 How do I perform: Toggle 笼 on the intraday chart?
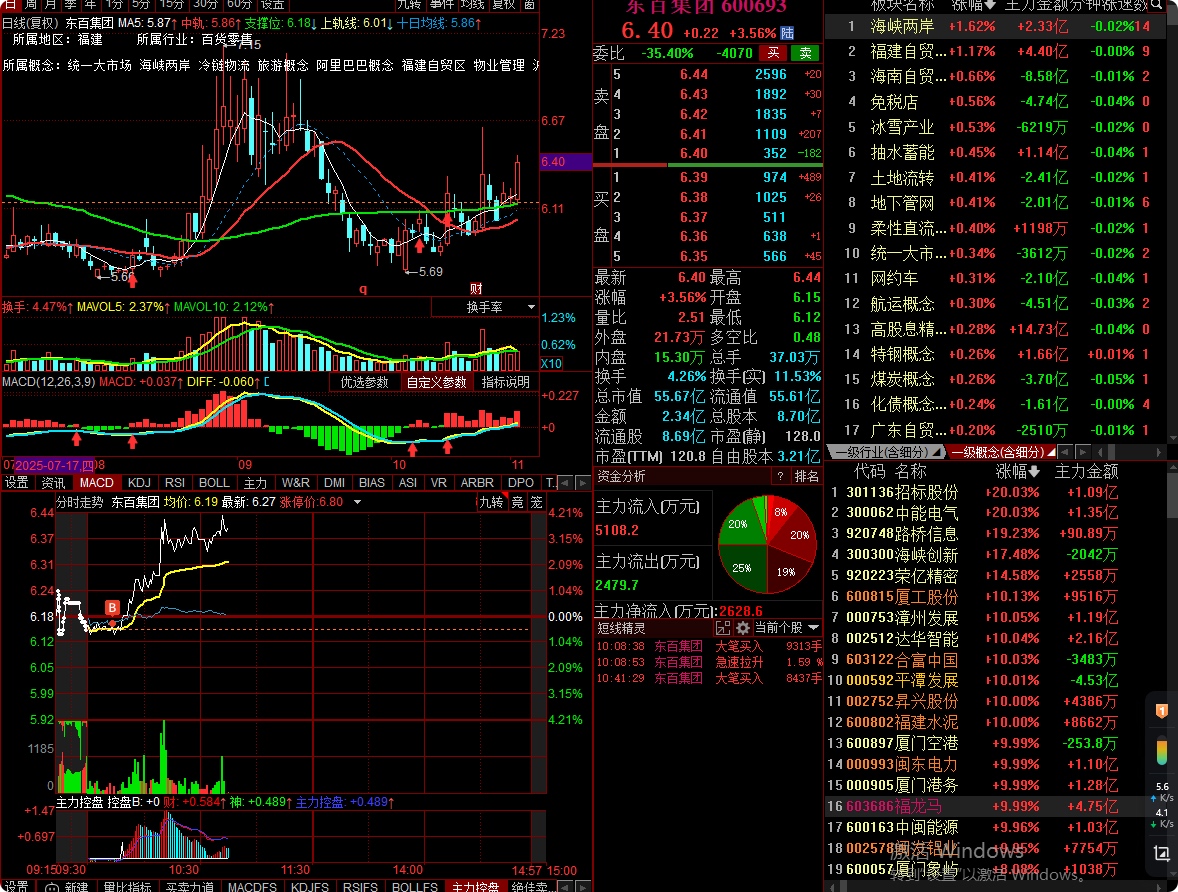[x=536, y=502]
